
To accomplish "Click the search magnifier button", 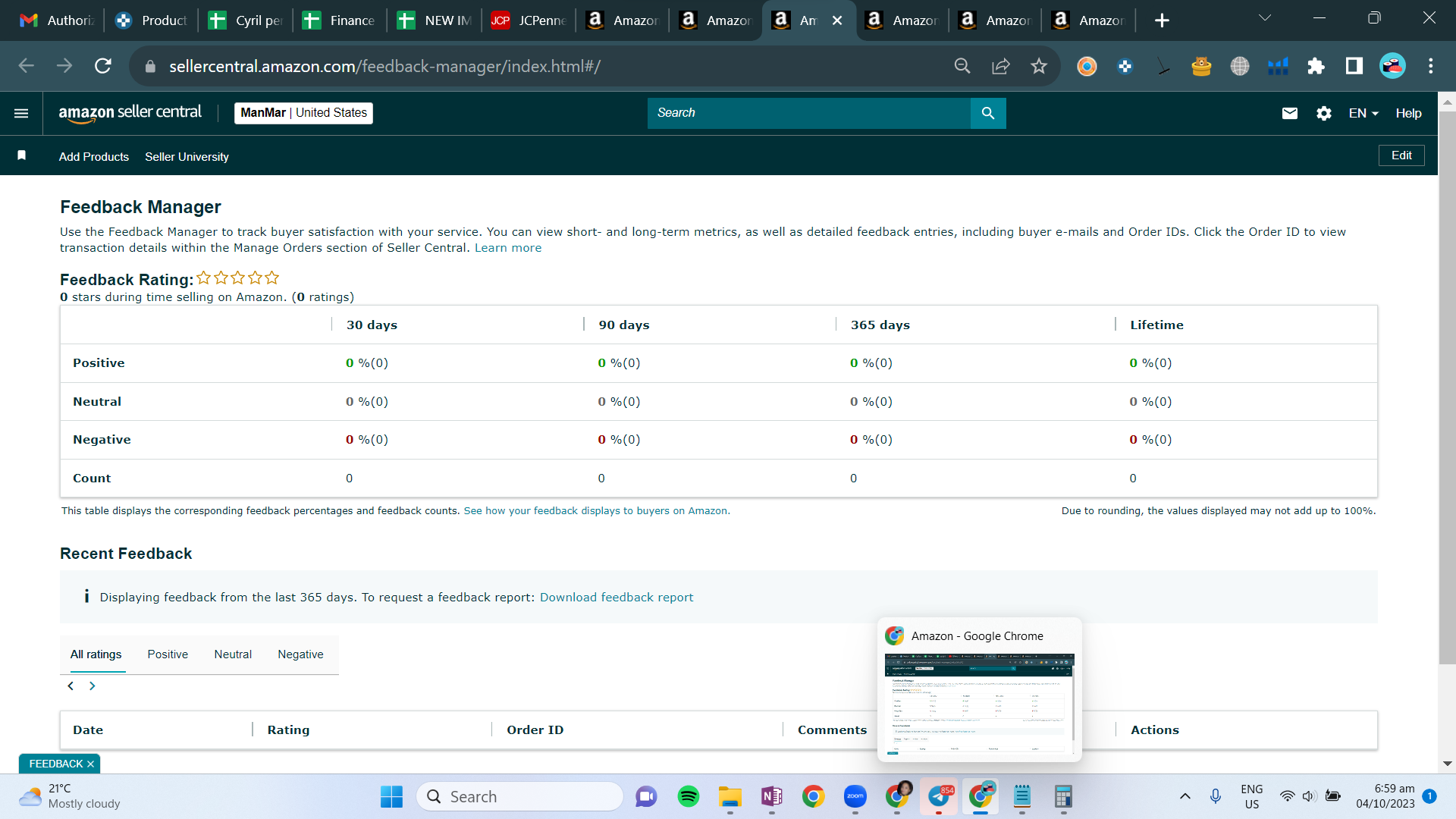I will 988,113.
